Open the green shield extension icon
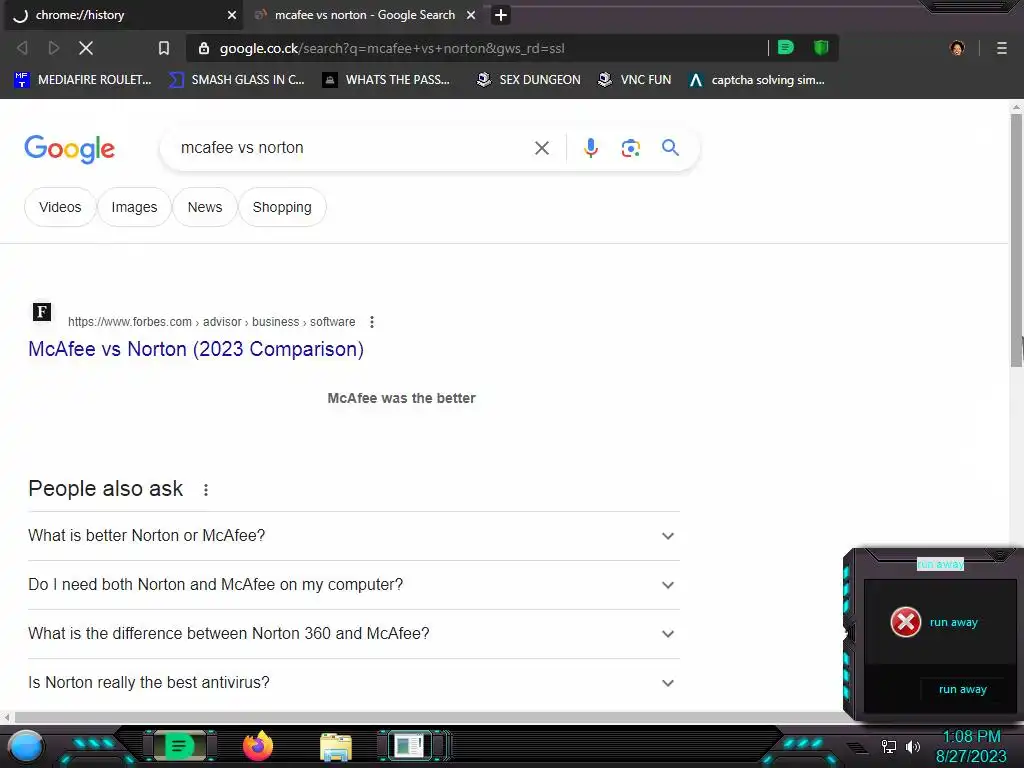This screenshot has height=768, width=1024. pos(821,48)
